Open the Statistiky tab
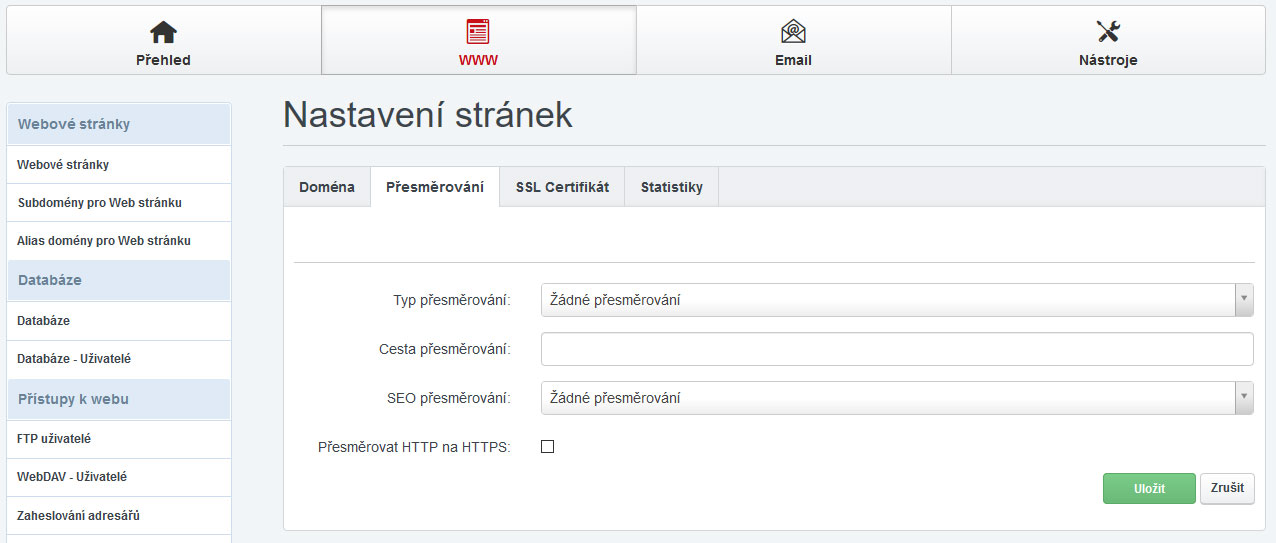 671,187
